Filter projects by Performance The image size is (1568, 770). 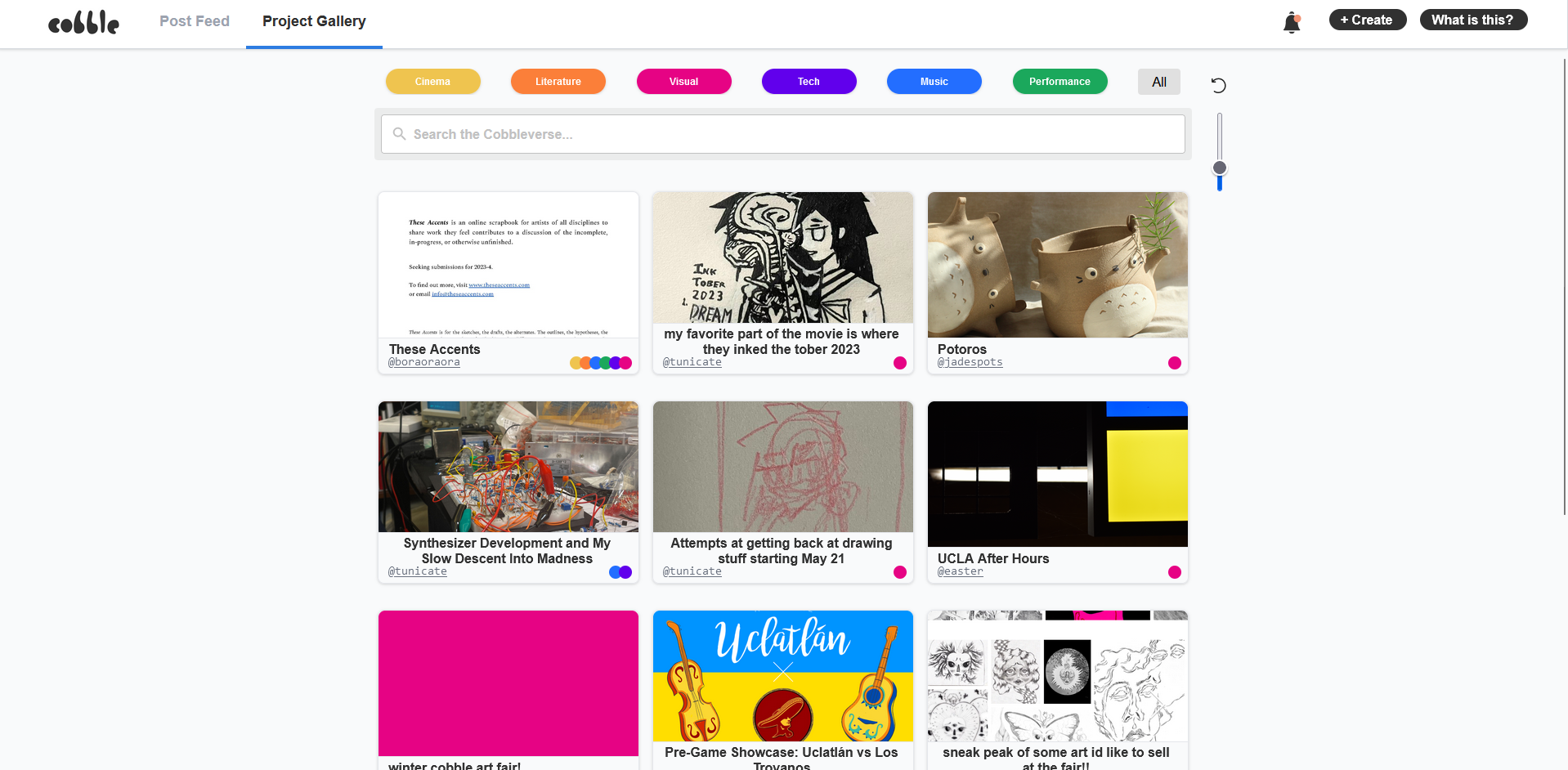coord(1060,82)
